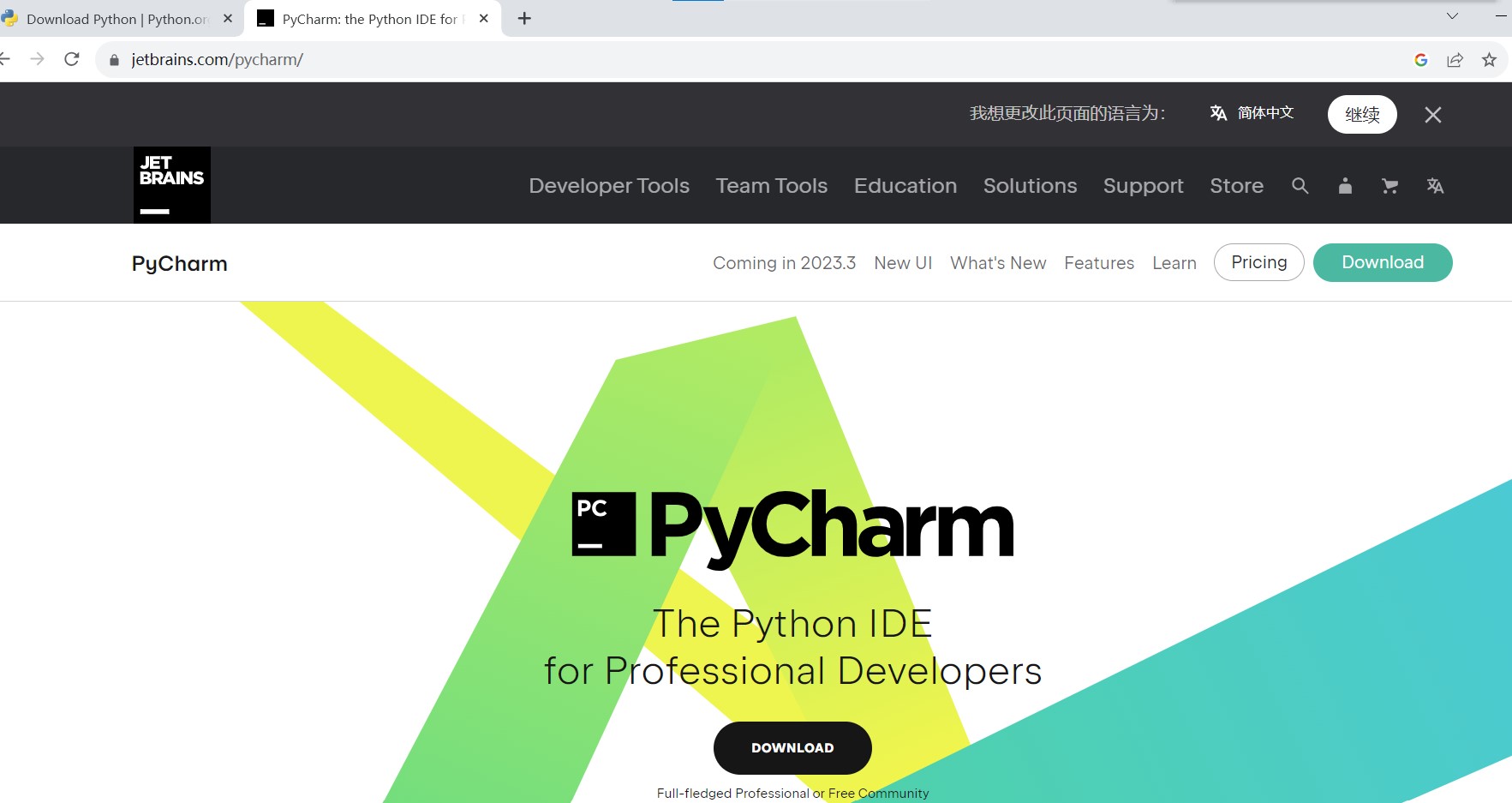Open Education menu
Viewport: 1512px width, 803px height.
pos(905,186)
